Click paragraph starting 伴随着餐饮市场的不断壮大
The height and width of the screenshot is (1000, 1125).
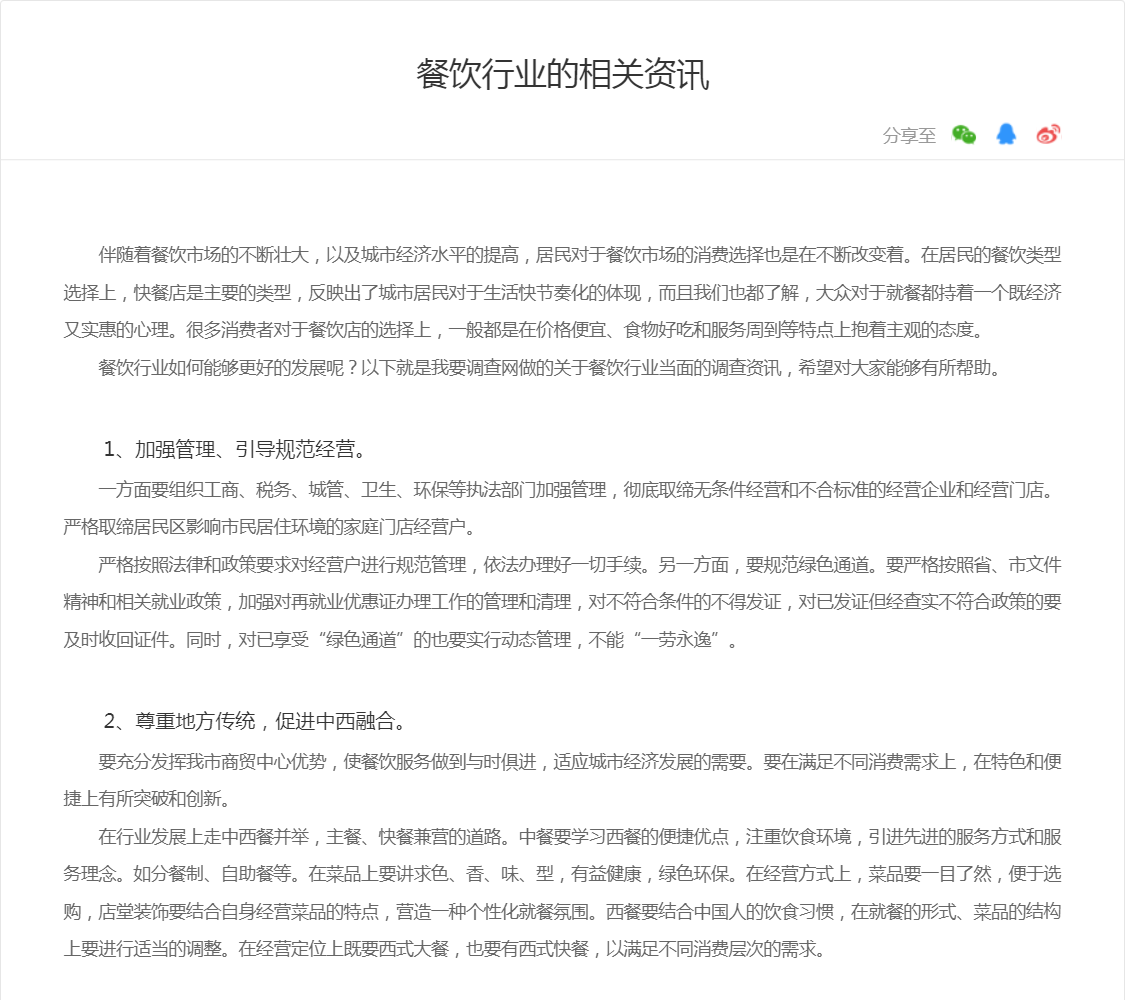click(562, 292)
